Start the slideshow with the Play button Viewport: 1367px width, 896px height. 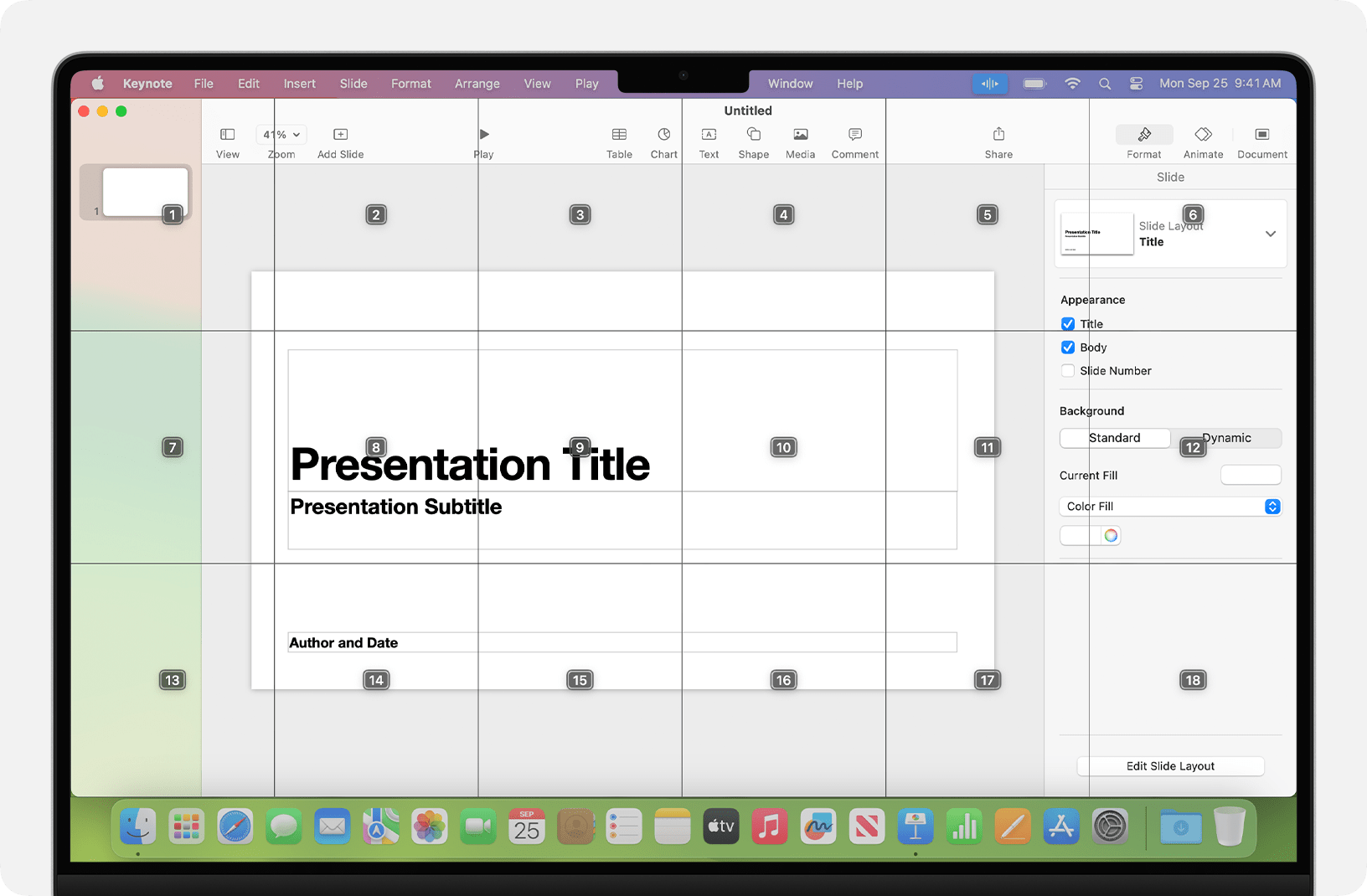coord(484,135)
